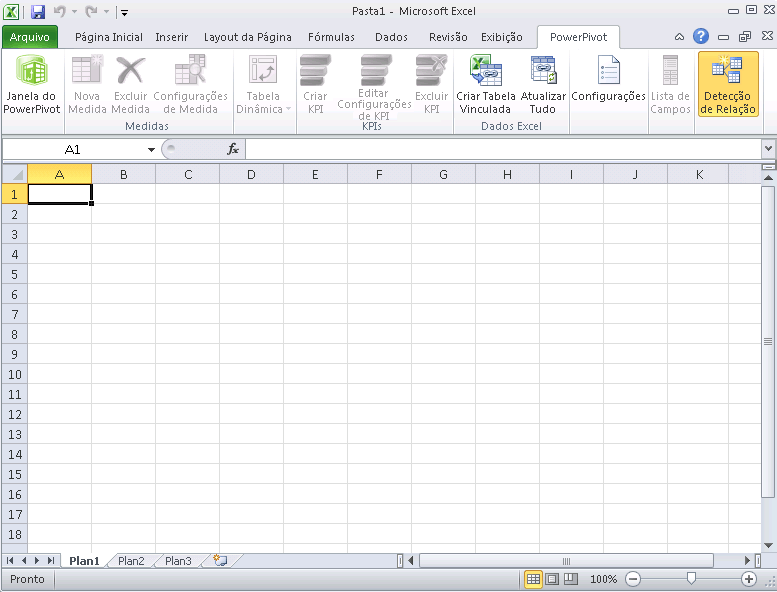Viewport: 777px width, 592px height.
Task: Click the horizontal scrollbar left arrow
Action: click(410, 561)
